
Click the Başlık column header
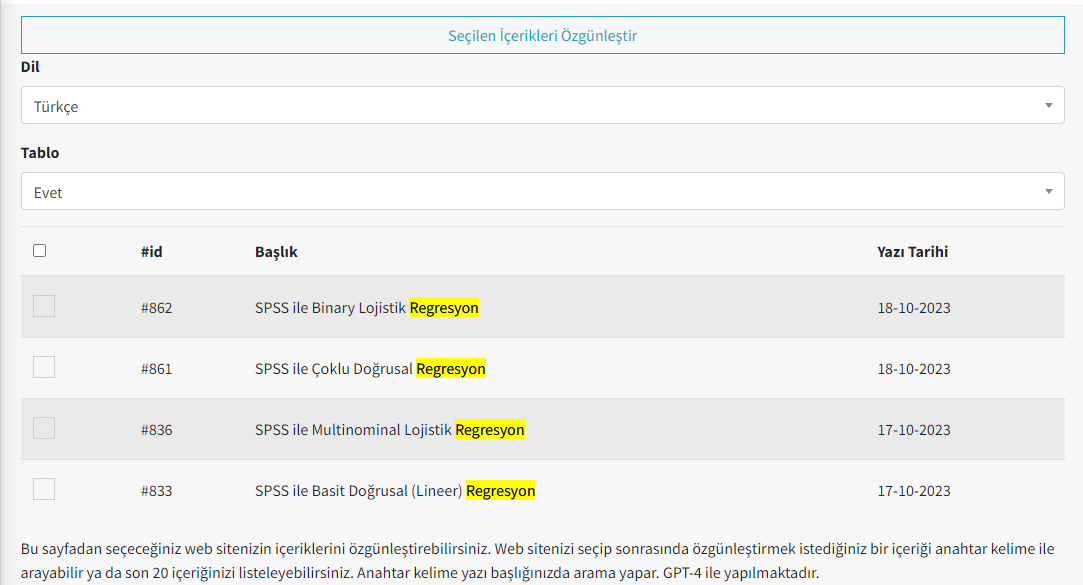(x=276, y=252)
